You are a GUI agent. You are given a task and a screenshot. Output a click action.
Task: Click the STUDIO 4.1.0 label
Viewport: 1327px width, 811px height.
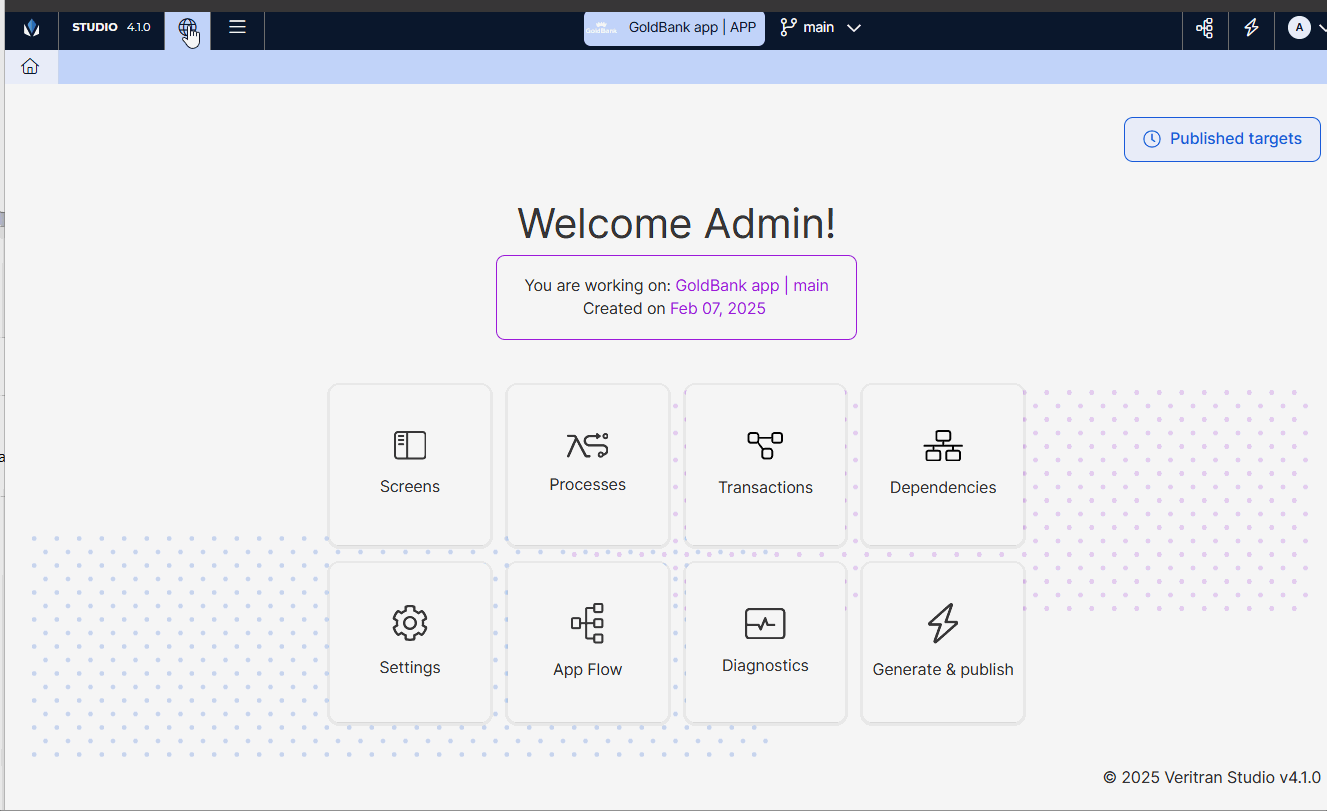pos(111,28)
